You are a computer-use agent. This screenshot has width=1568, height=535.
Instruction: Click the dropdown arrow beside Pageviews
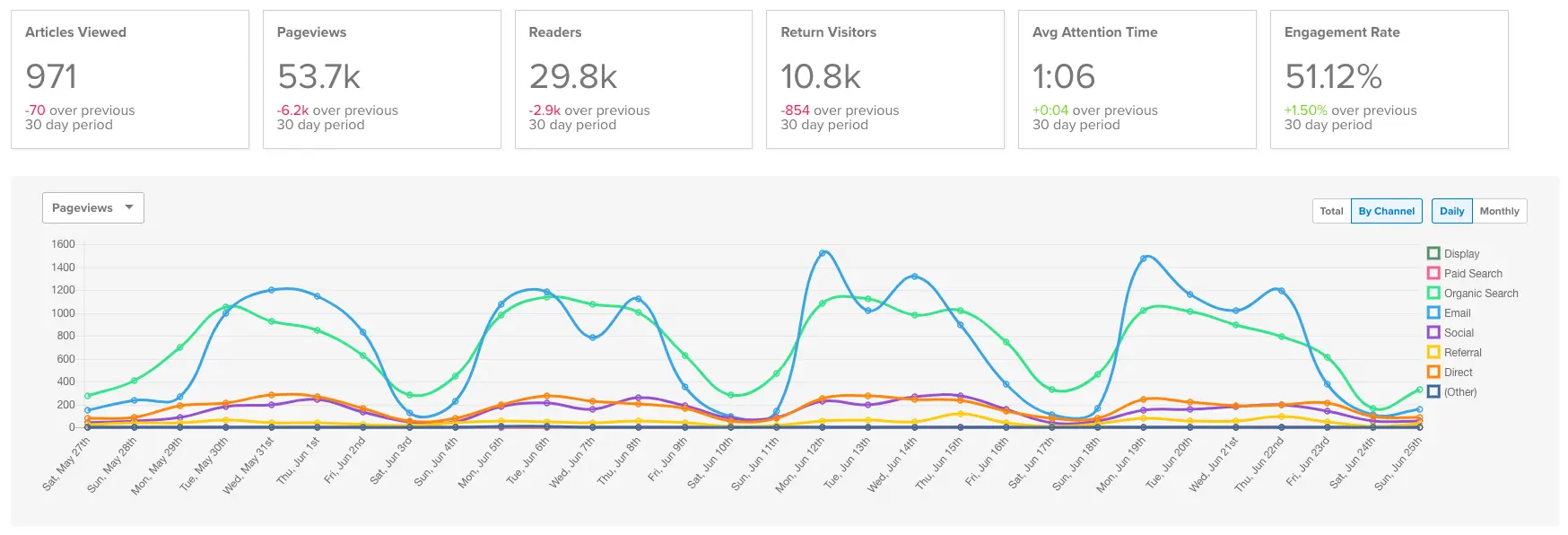(129, 207)
